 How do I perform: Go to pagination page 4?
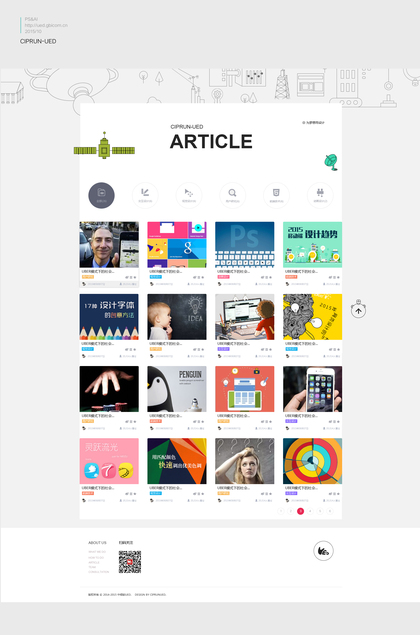coord(310,511)
